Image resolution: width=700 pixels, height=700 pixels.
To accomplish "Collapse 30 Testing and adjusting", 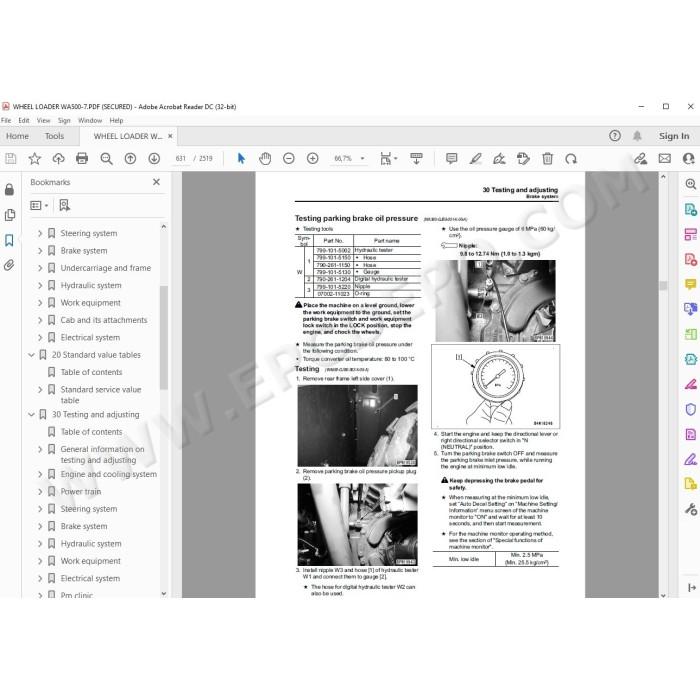I will click(31, 415).
